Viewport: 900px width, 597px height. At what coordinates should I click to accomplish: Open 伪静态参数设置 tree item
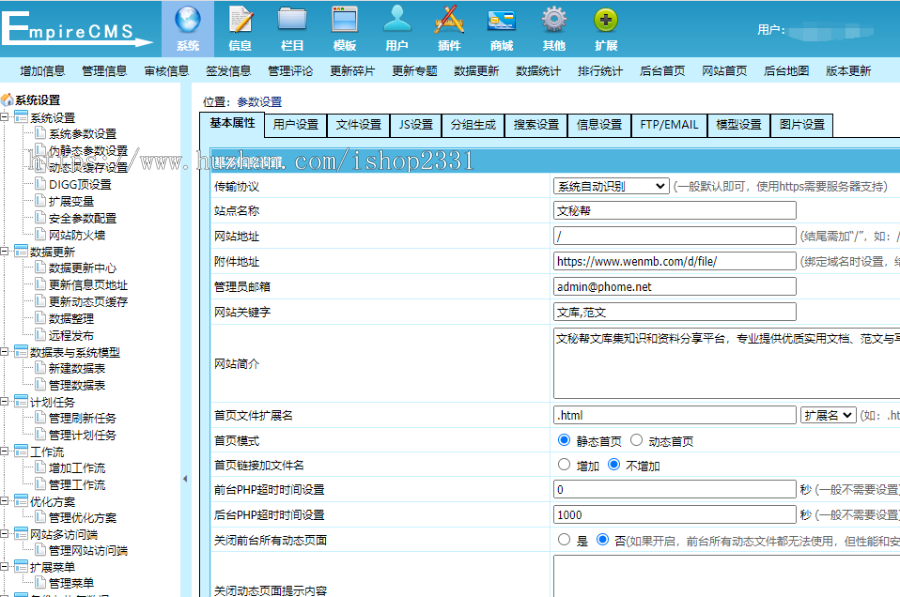(x=88, y=150)
